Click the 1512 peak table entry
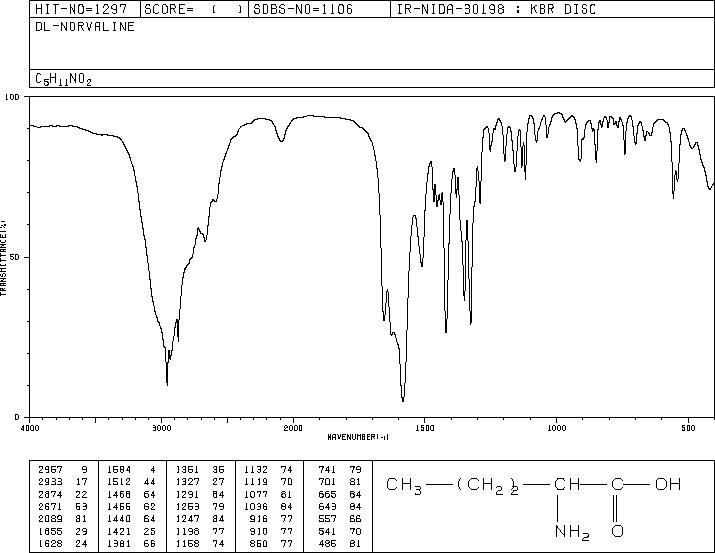Viewport: 715px width, 553px height. coord(119,481)
